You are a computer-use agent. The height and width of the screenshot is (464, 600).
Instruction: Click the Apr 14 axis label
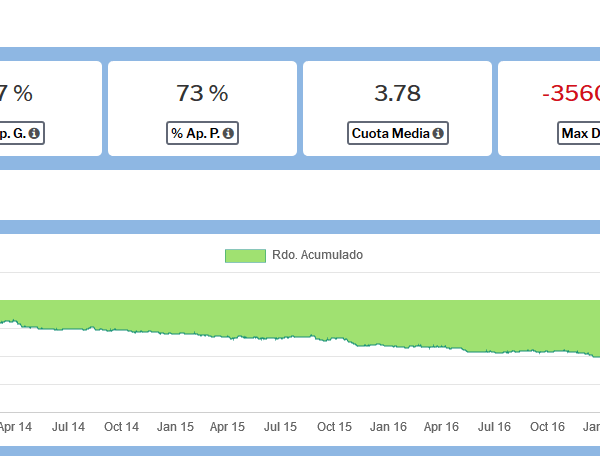(16, 427)
